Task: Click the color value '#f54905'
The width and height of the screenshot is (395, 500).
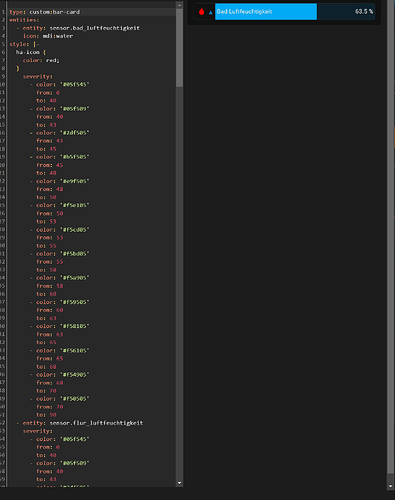Action: pyautogui.click(x=75, y=374)
